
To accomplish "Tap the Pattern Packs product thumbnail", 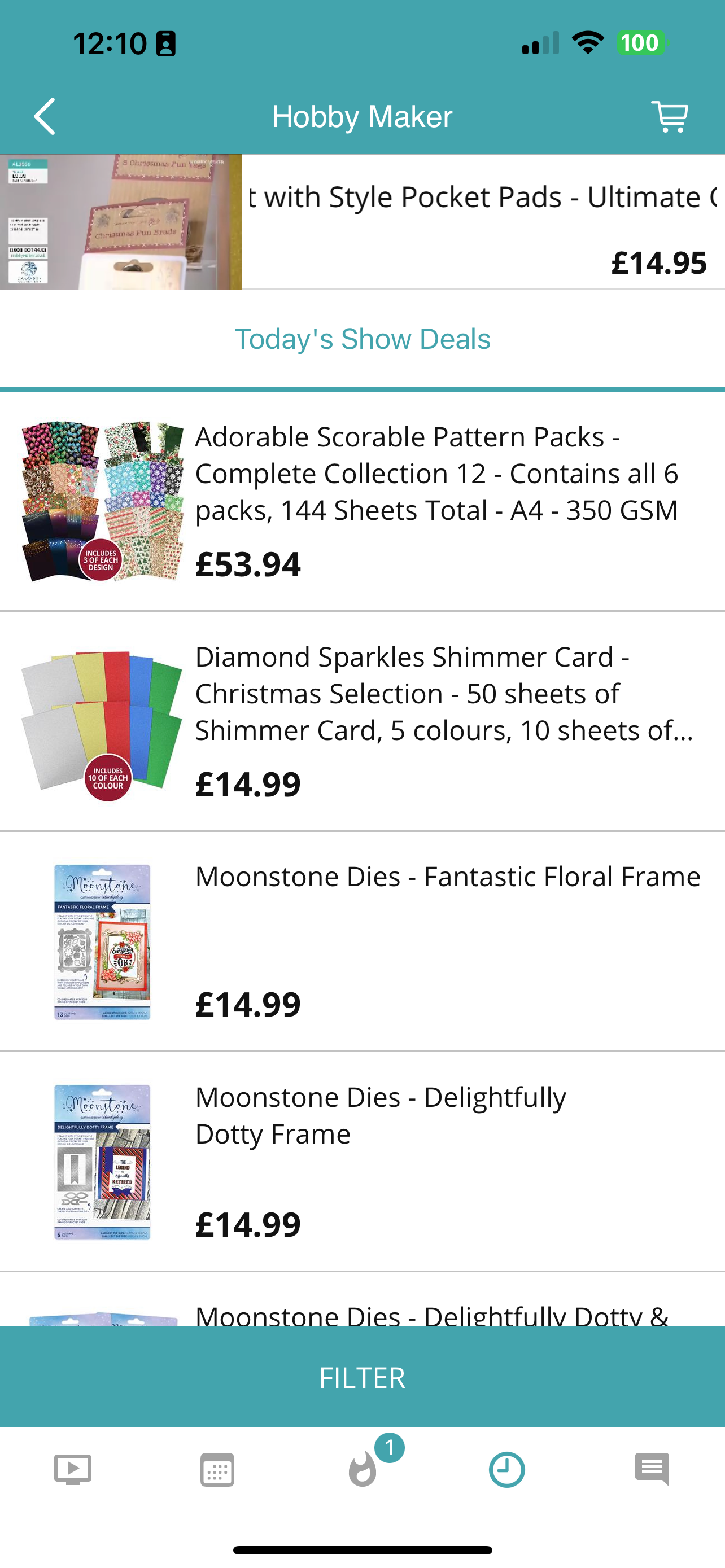I will click(102, 501).
